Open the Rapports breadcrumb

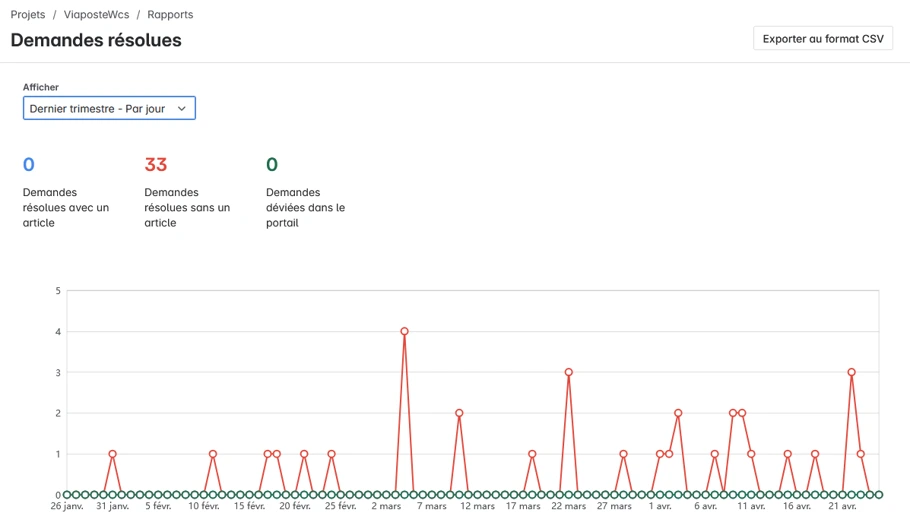[170, 15]
